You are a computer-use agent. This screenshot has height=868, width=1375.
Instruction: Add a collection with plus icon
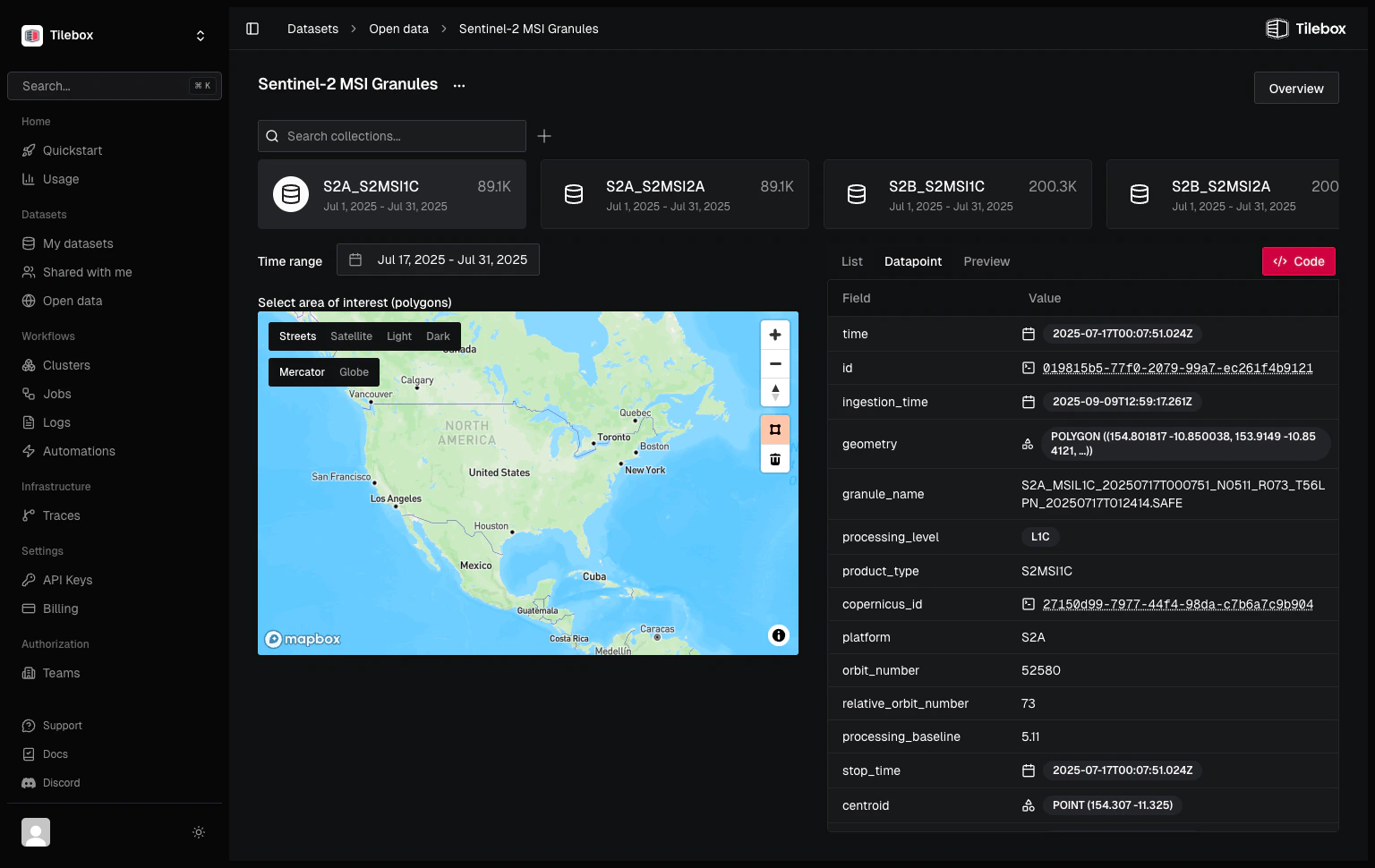tap(544, 136)
